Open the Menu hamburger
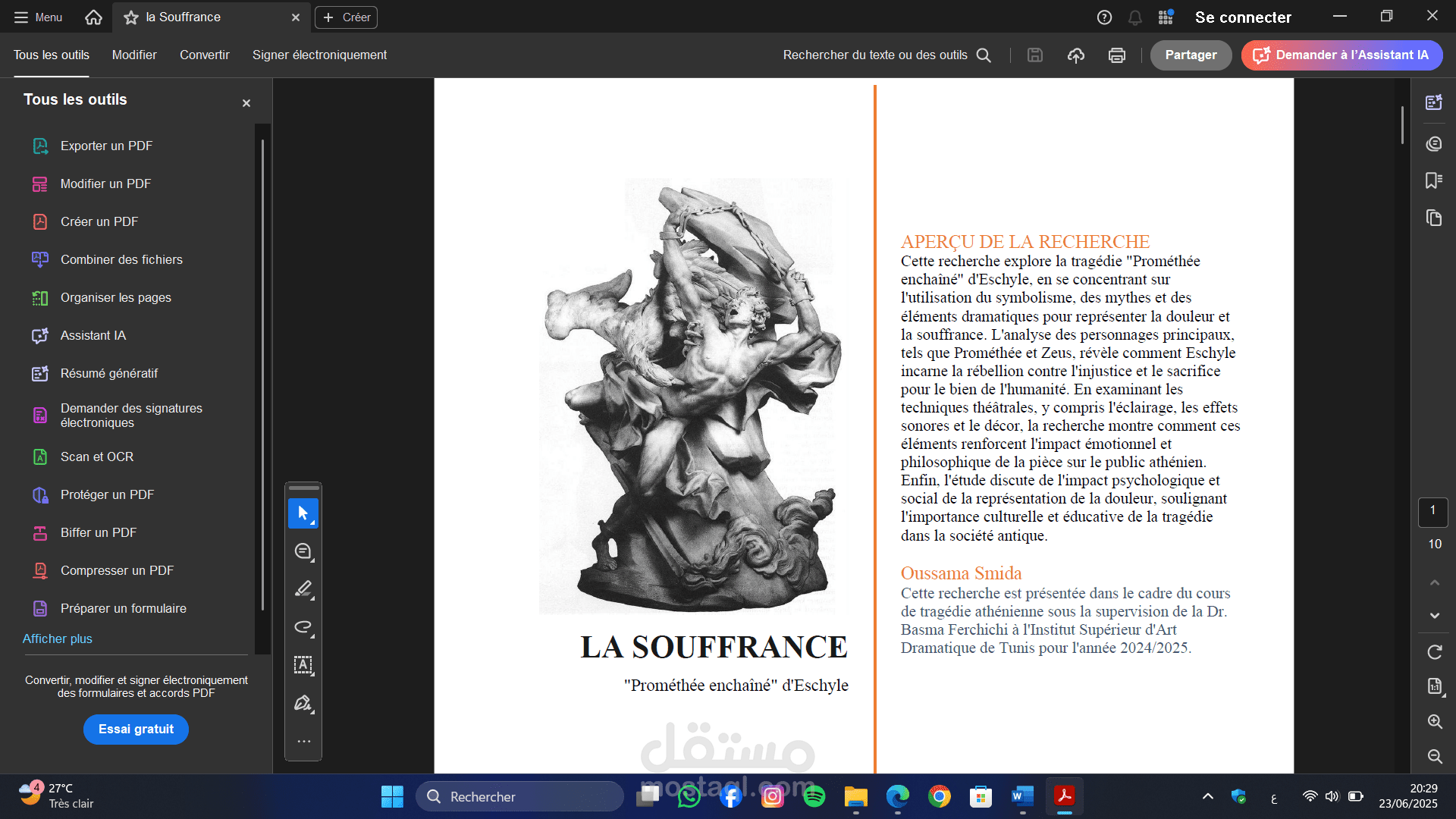Image resolution: width=1456 pixels, height=819 pixels. pyautogui.click(x=38, y=17)
